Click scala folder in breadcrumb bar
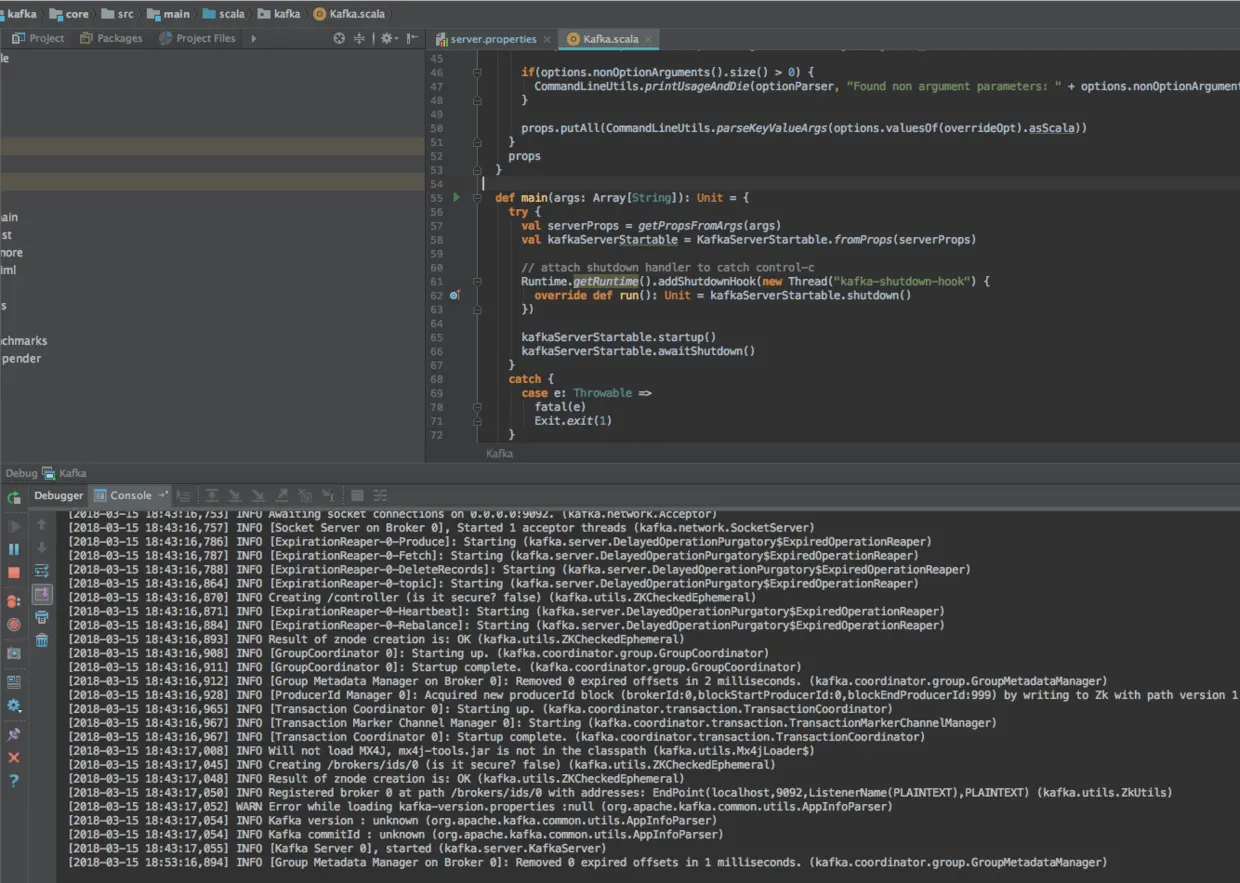The image size is (1240, 883). click(223, 14)
